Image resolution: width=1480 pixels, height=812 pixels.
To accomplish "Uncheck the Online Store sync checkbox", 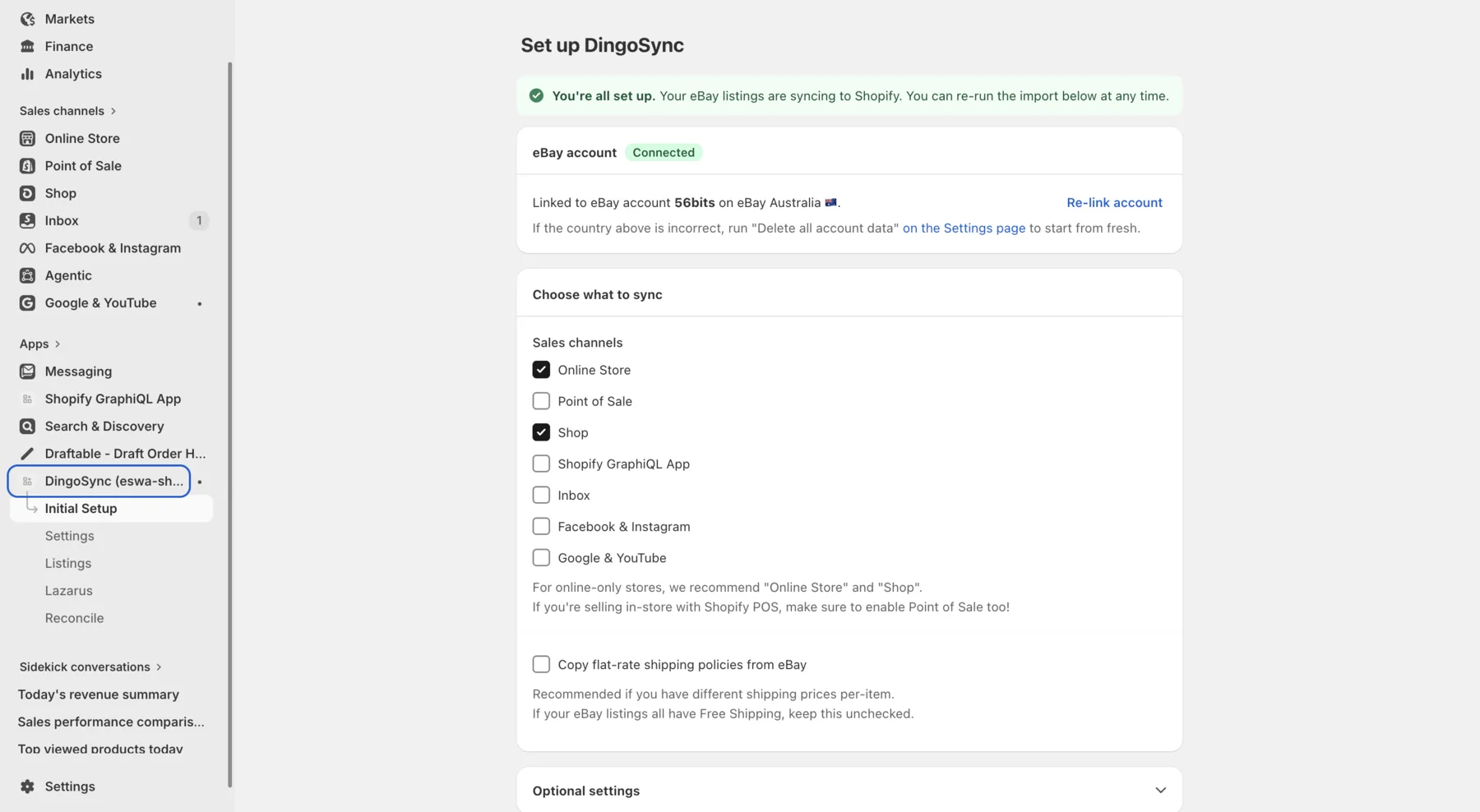I will (541, 370).
